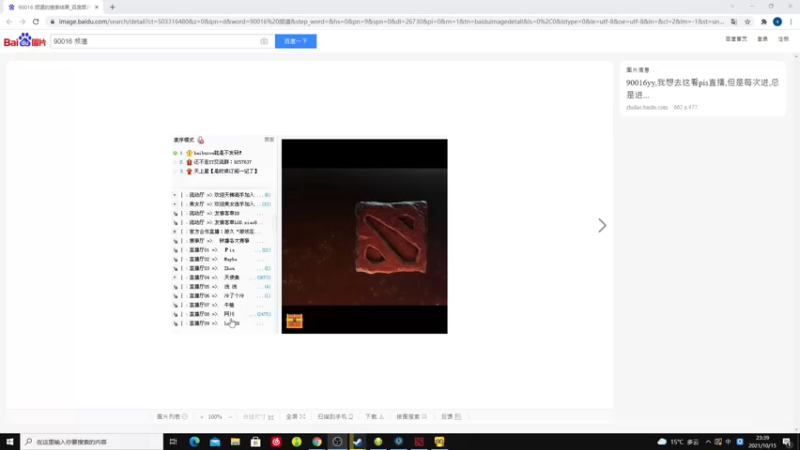Open Mail app on the taskbar
This screenshot has width=800, height=450.
pos(215,442)
